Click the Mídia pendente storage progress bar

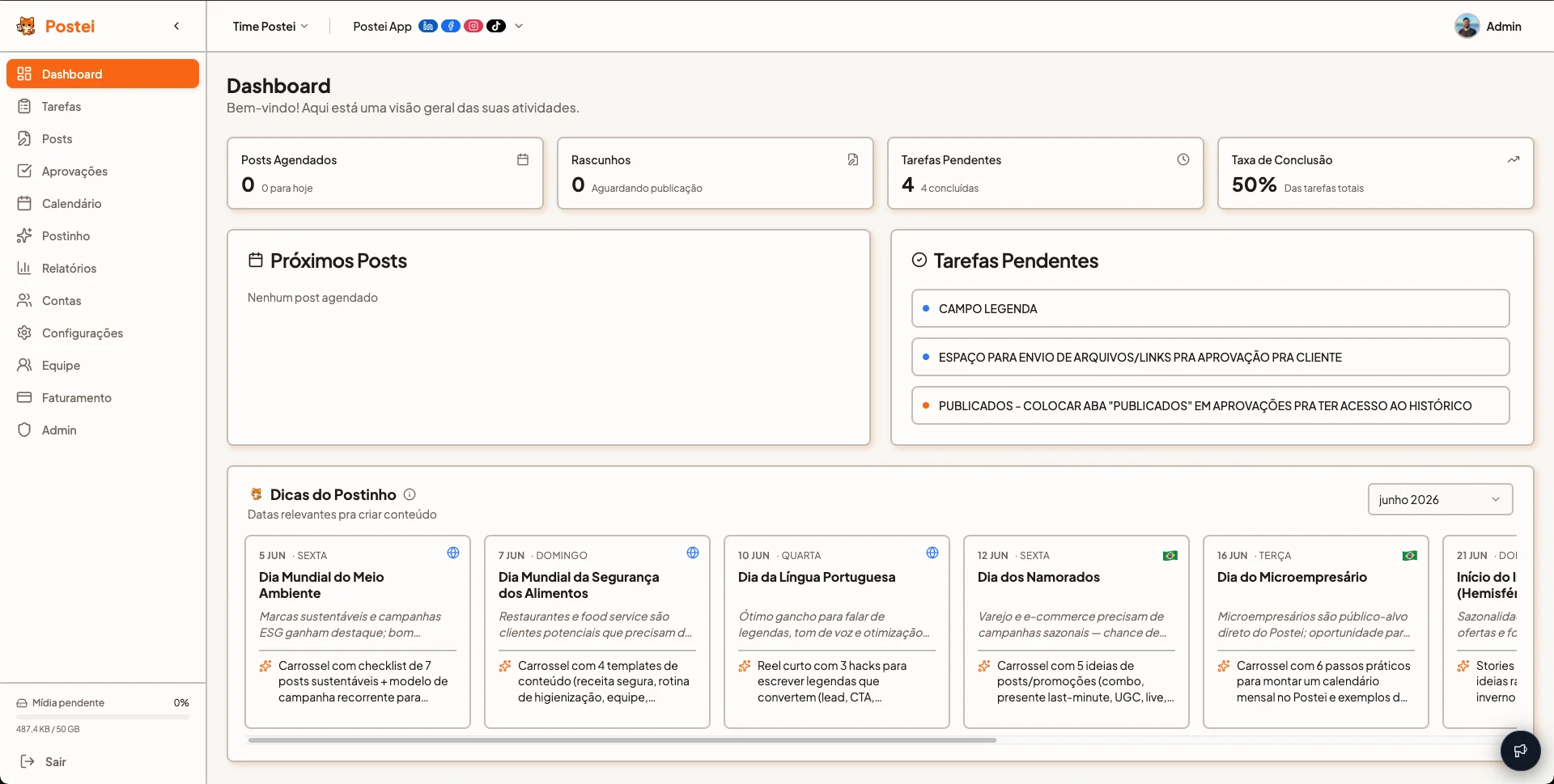103,716
